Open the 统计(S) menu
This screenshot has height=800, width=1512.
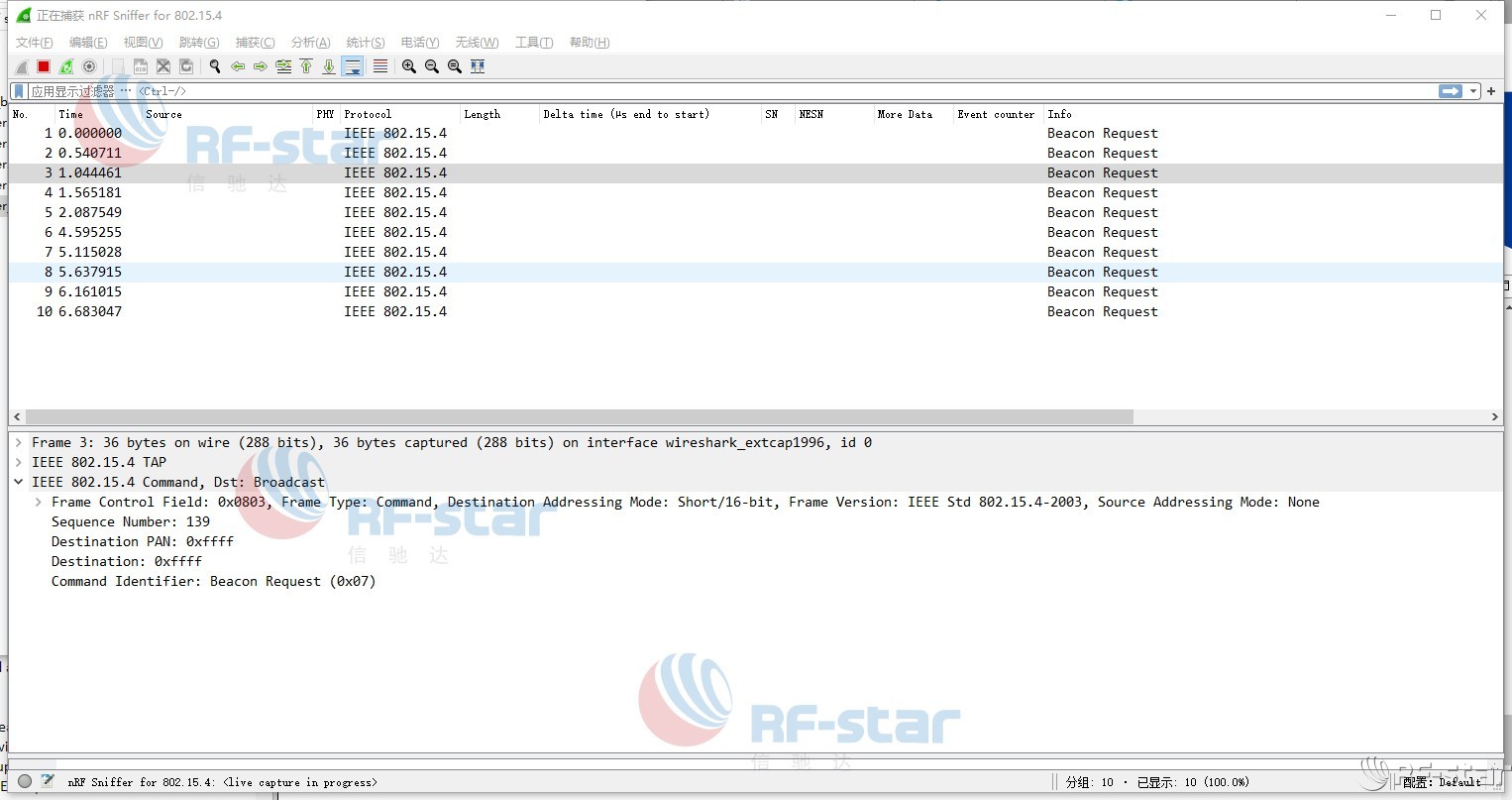coord(365,42)
